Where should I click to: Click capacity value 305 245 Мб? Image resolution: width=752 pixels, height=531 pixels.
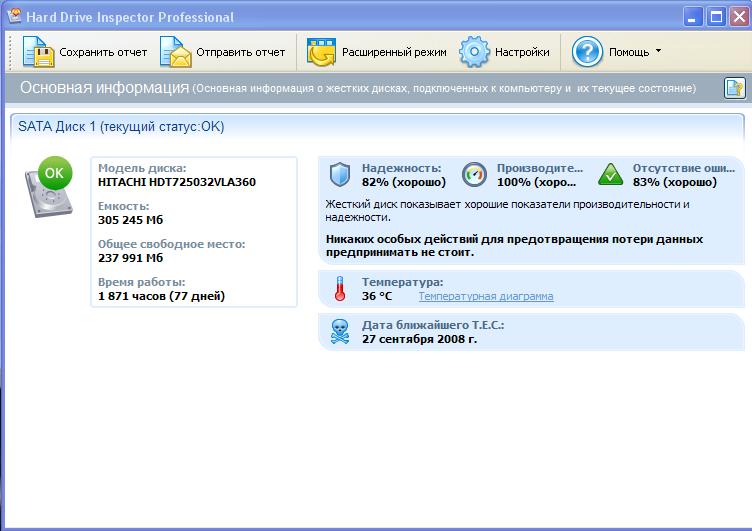coord(130,220)
